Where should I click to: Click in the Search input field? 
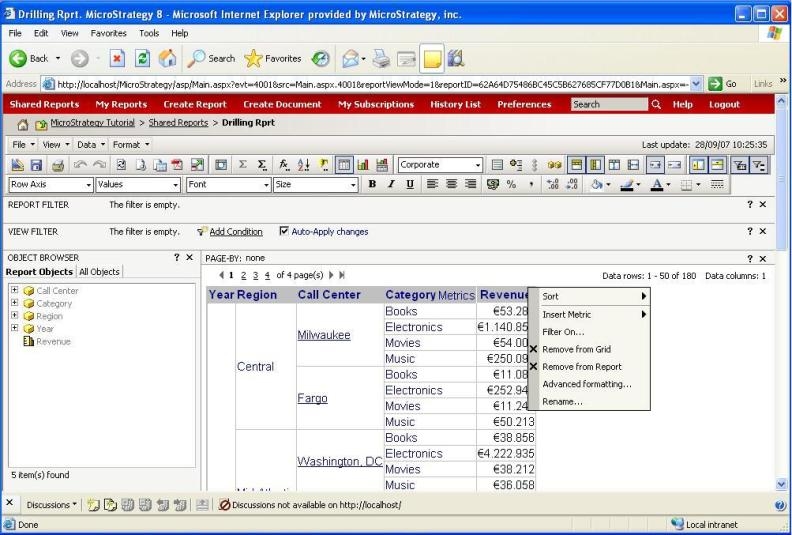tap(607, 104)
